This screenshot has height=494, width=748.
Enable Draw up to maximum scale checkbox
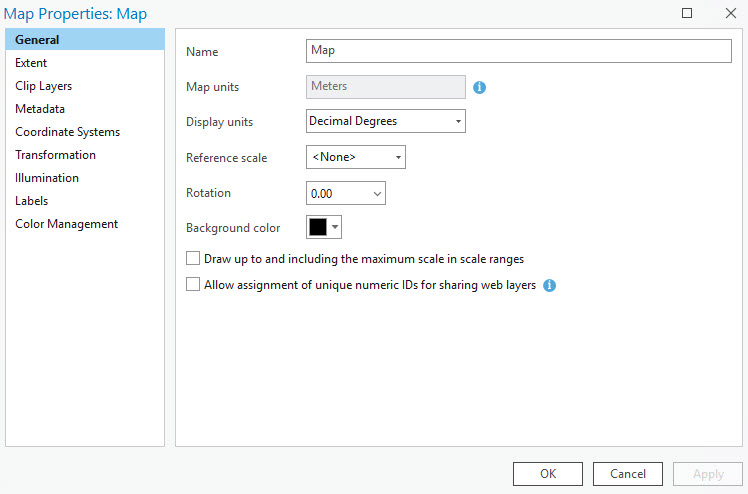[193, 258]
